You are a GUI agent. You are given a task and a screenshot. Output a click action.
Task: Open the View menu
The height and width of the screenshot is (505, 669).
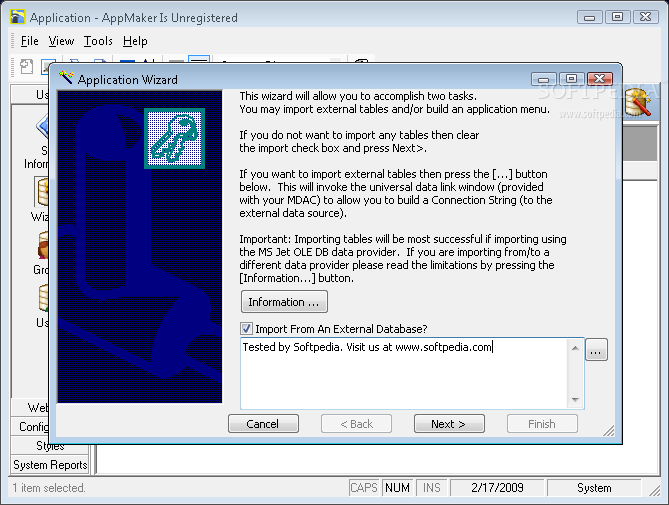61,41
